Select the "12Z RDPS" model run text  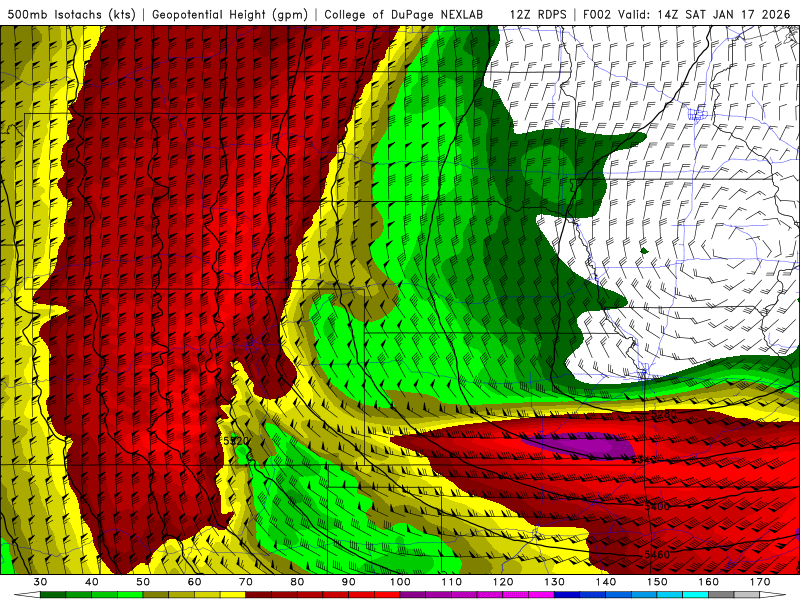538,14
